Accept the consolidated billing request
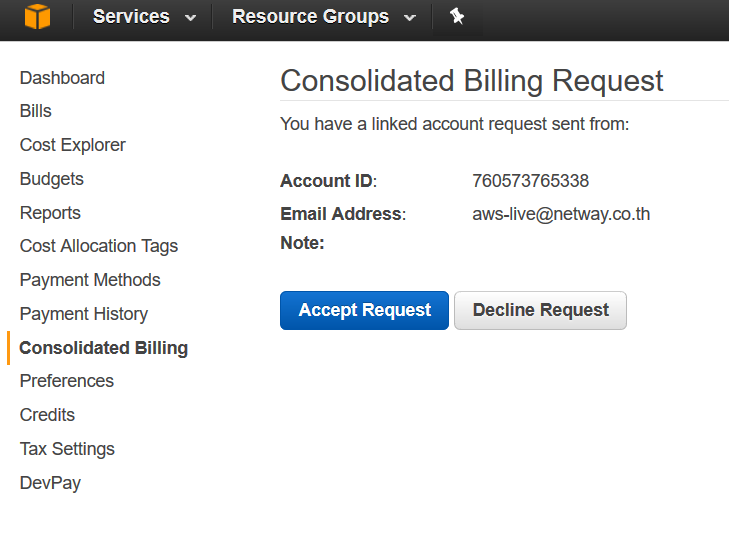 (x=364, y=310)
